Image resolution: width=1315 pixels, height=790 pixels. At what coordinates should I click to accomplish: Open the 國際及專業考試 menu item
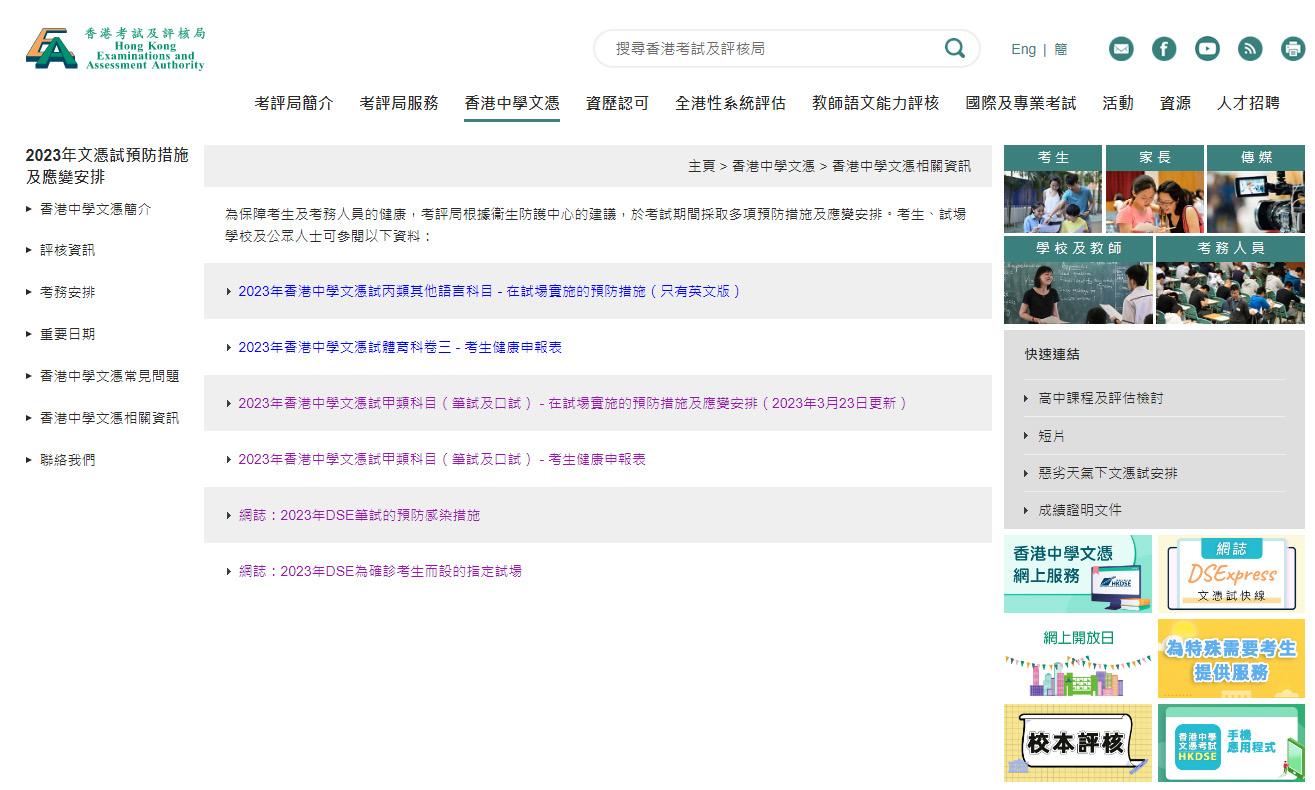[x=1020, y=103]
